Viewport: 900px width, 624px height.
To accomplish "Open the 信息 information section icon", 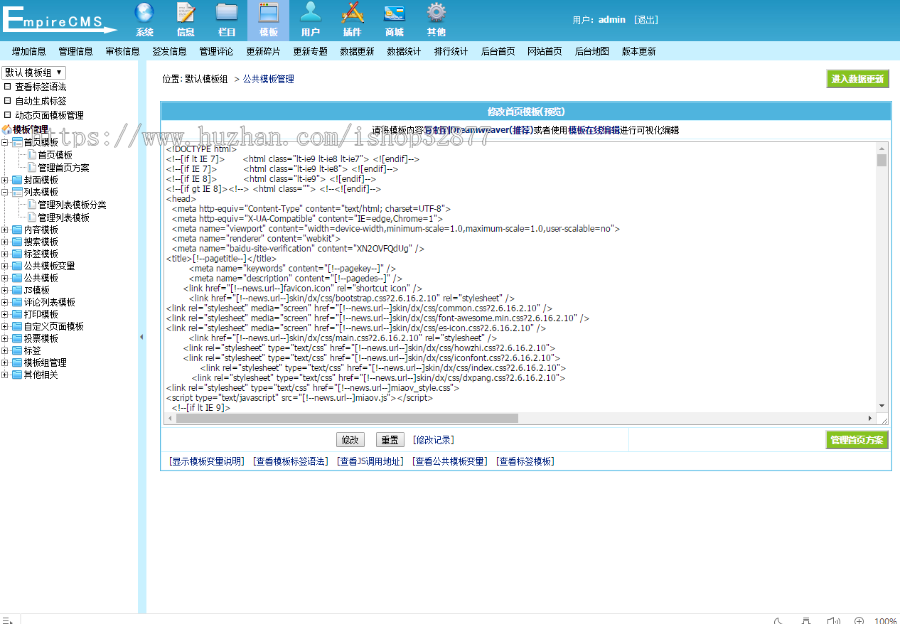I will coord(185,20).
